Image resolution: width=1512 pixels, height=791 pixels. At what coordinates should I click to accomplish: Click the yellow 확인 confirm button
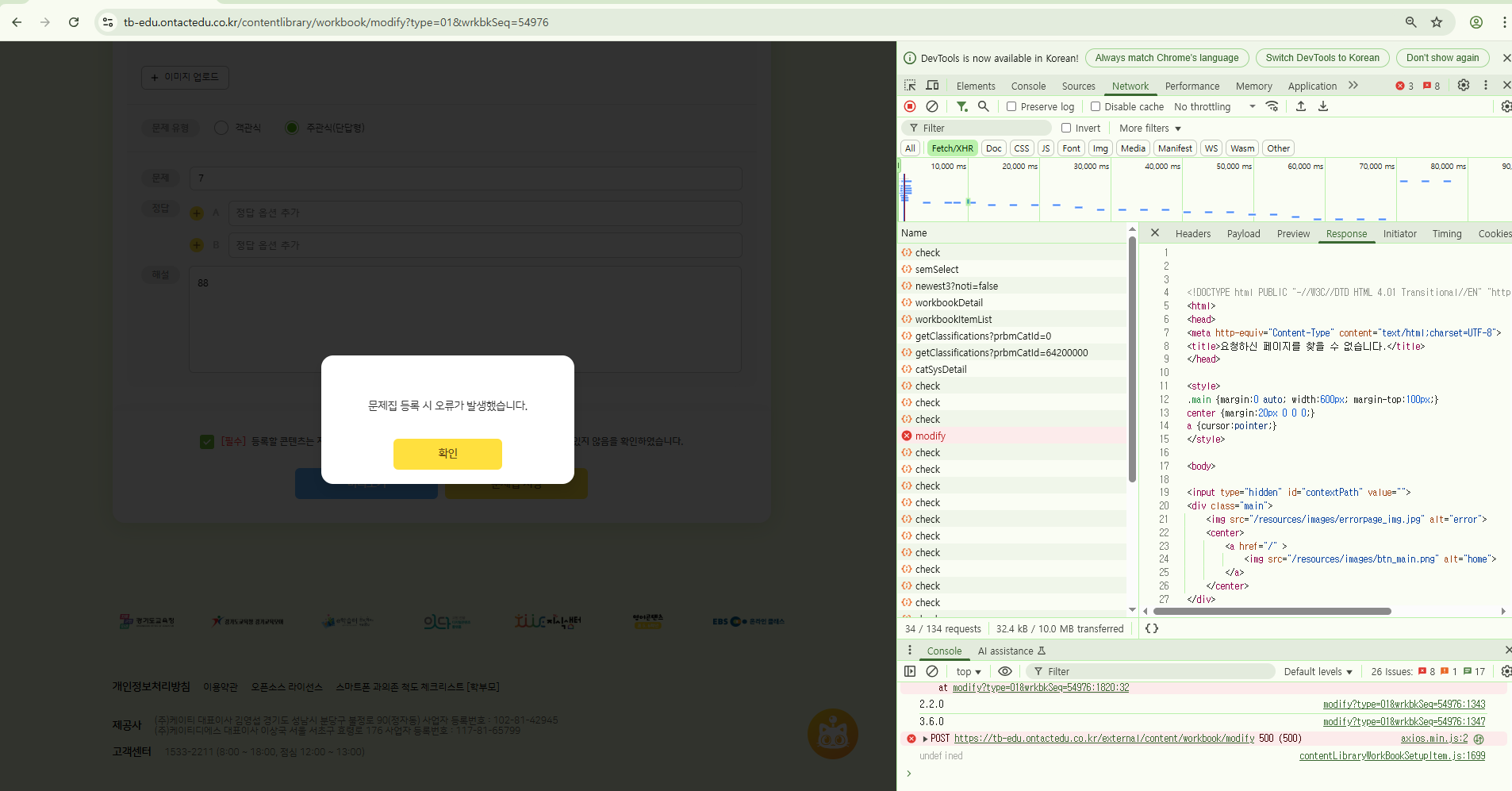coord(447,454)
